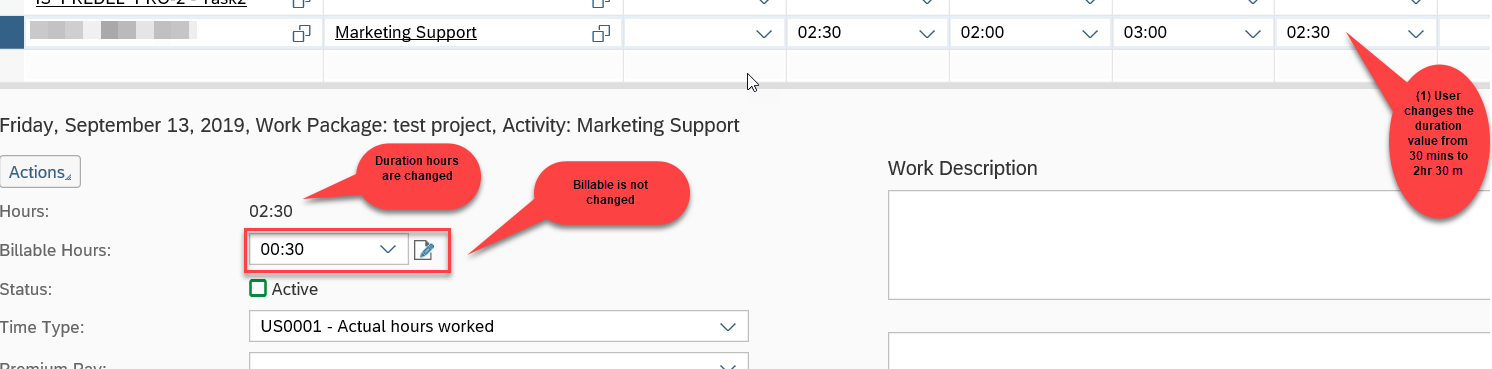Viewport: 1492px width, 369px height.
Task: Select the row header of Marketing Support row
Action: click(x=11, y=33)
